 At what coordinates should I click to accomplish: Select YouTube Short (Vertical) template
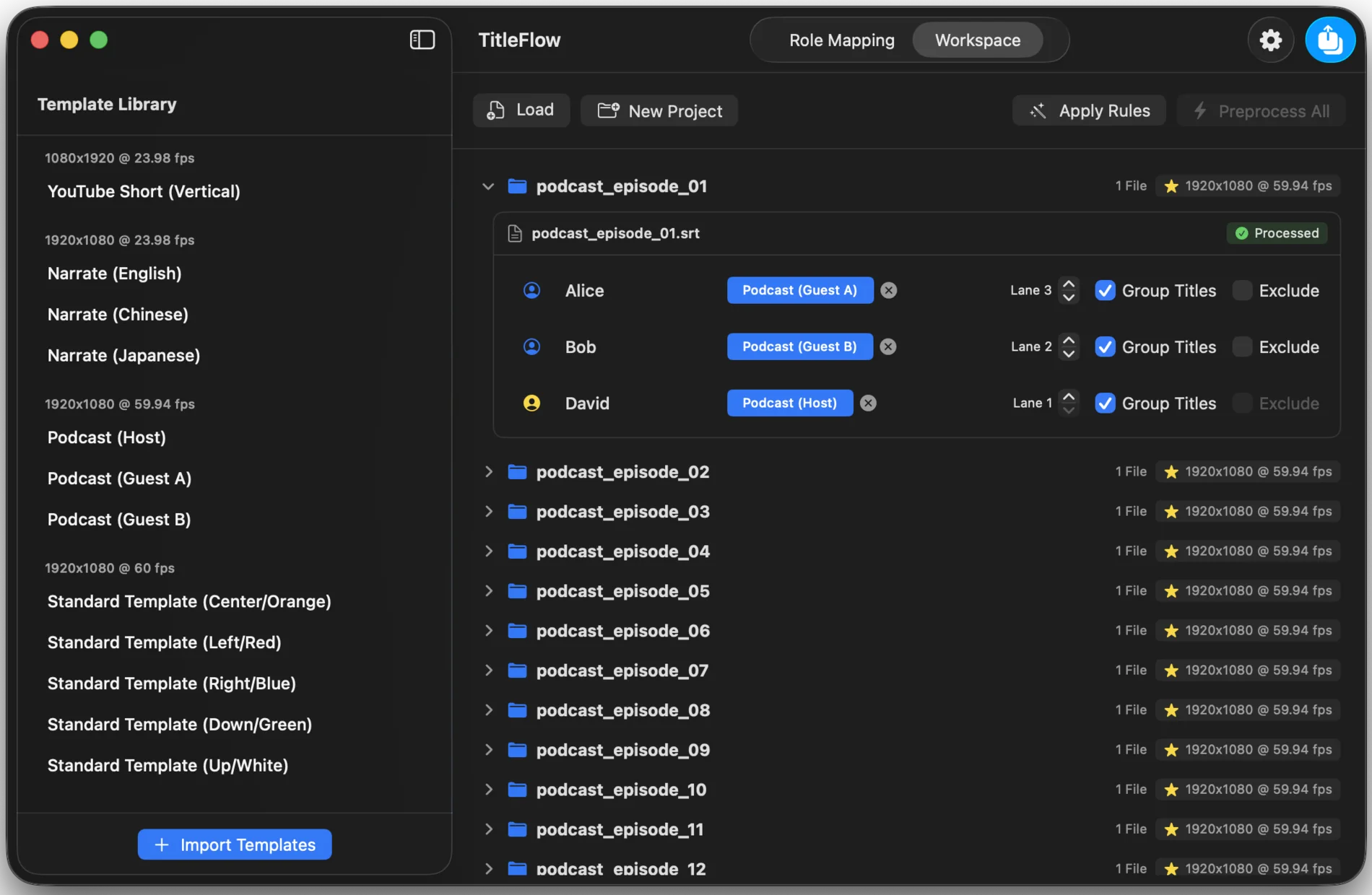click(x=144, y=191)
